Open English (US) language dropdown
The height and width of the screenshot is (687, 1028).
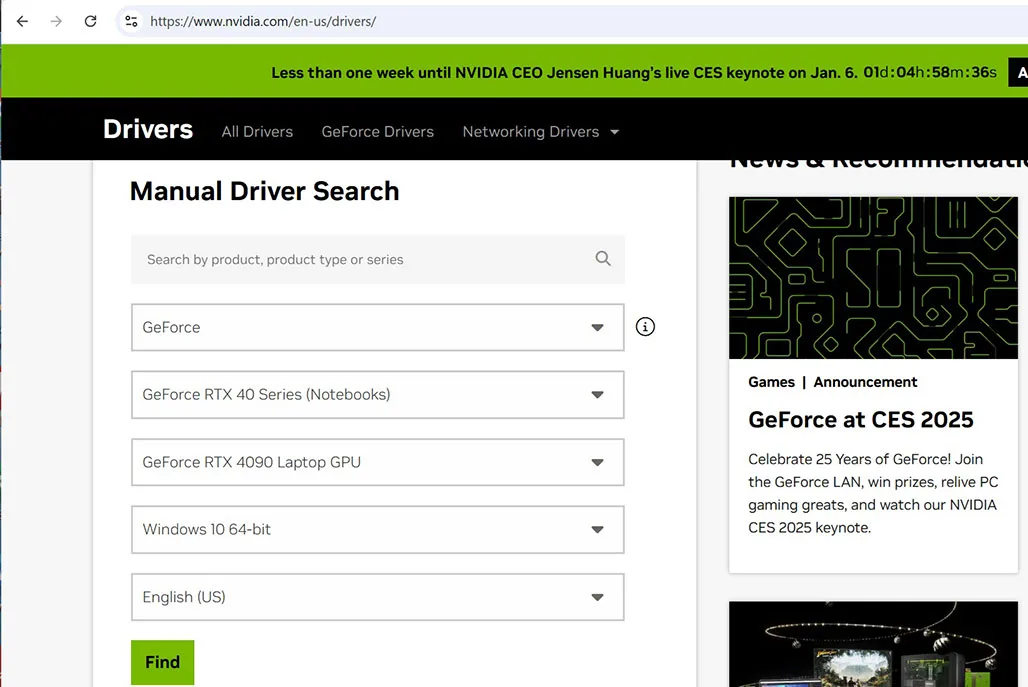[378, 597]
